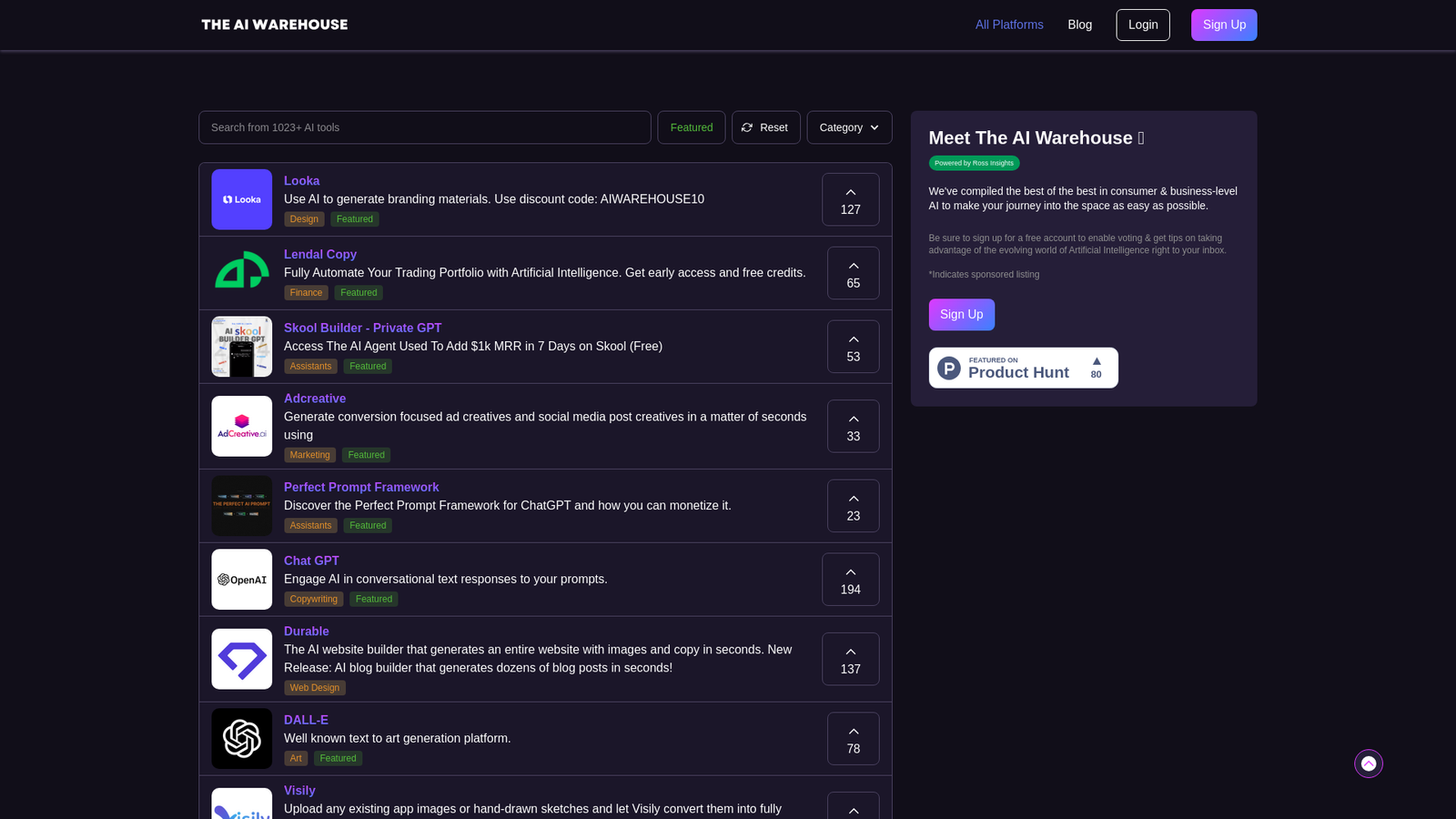Screen dimensions: 1456x819
Task: Click the scroll-to-top circular arrow button
Action: [1369, 763]
